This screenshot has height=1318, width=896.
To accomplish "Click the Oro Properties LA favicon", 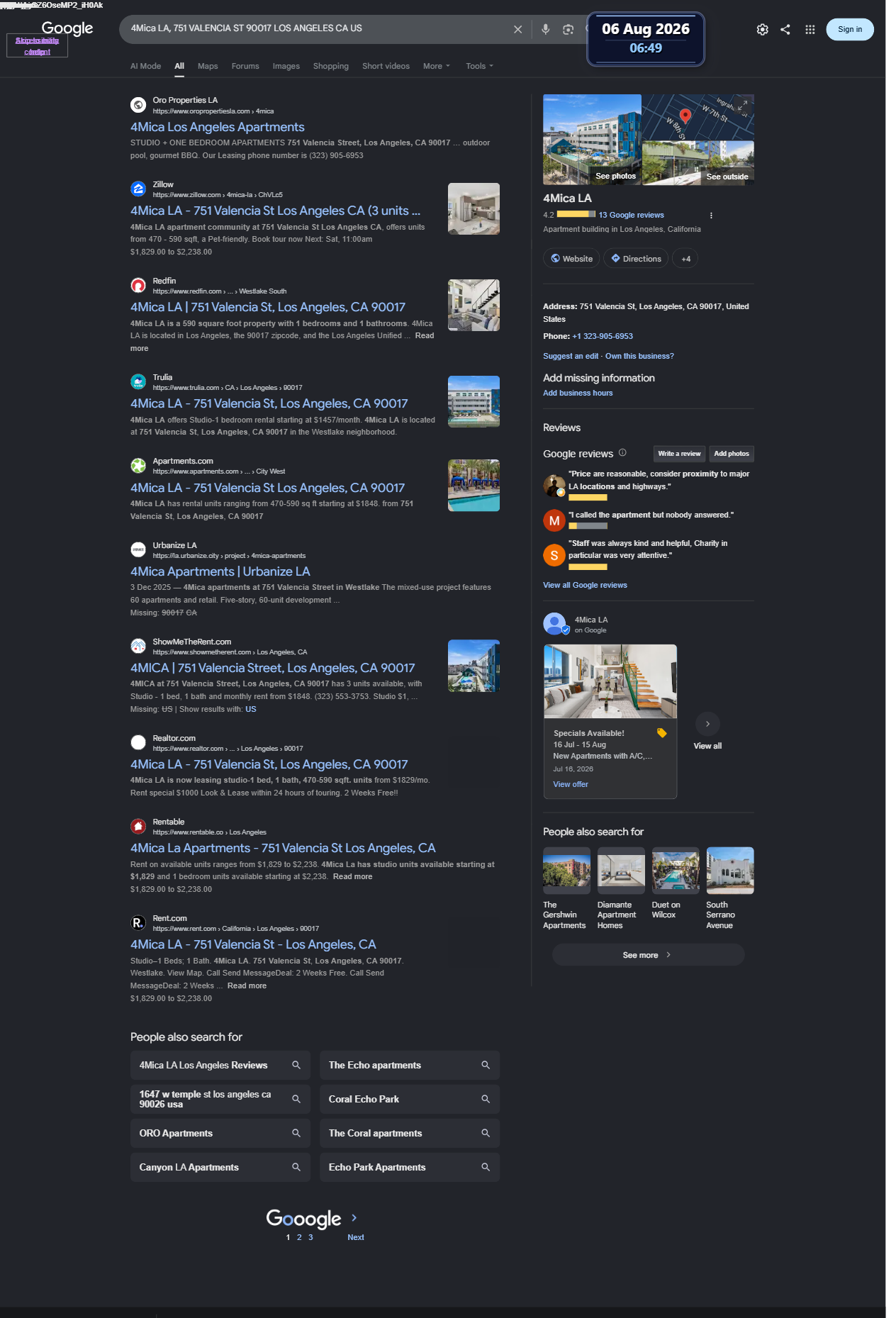I will pos(138,105).
